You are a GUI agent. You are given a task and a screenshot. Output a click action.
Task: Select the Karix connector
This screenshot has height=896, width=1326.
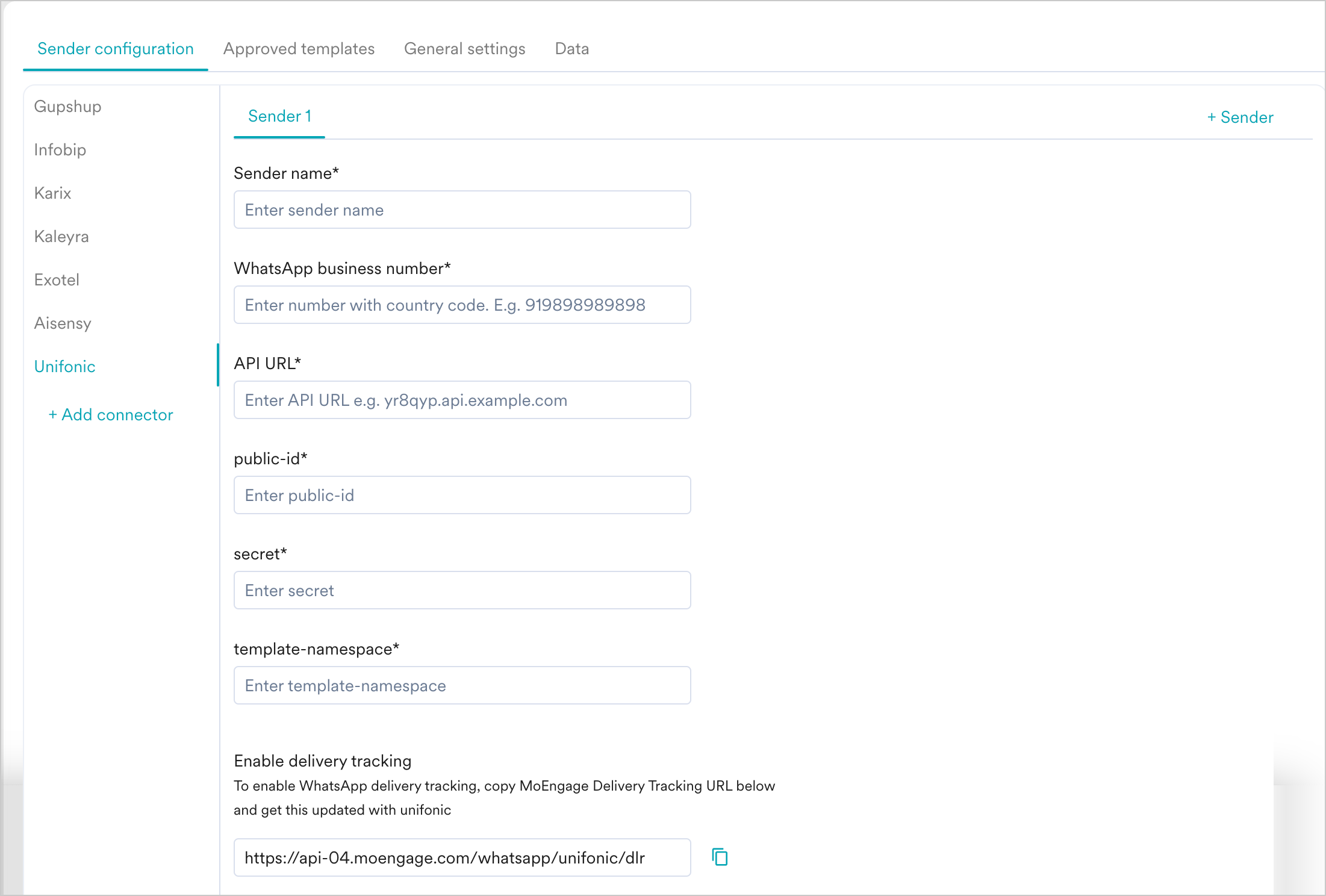(x=52, y=193)
